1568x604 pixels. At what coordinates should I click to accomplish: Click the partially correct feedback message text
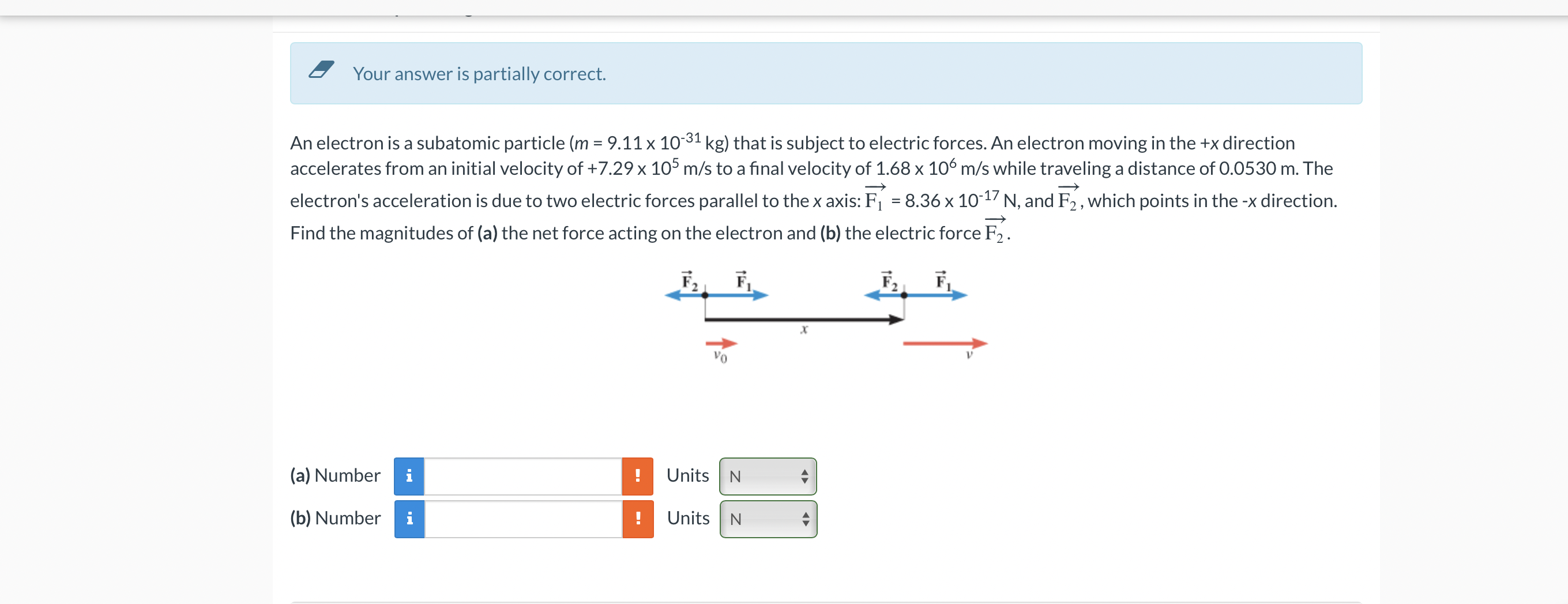point(479,74)
